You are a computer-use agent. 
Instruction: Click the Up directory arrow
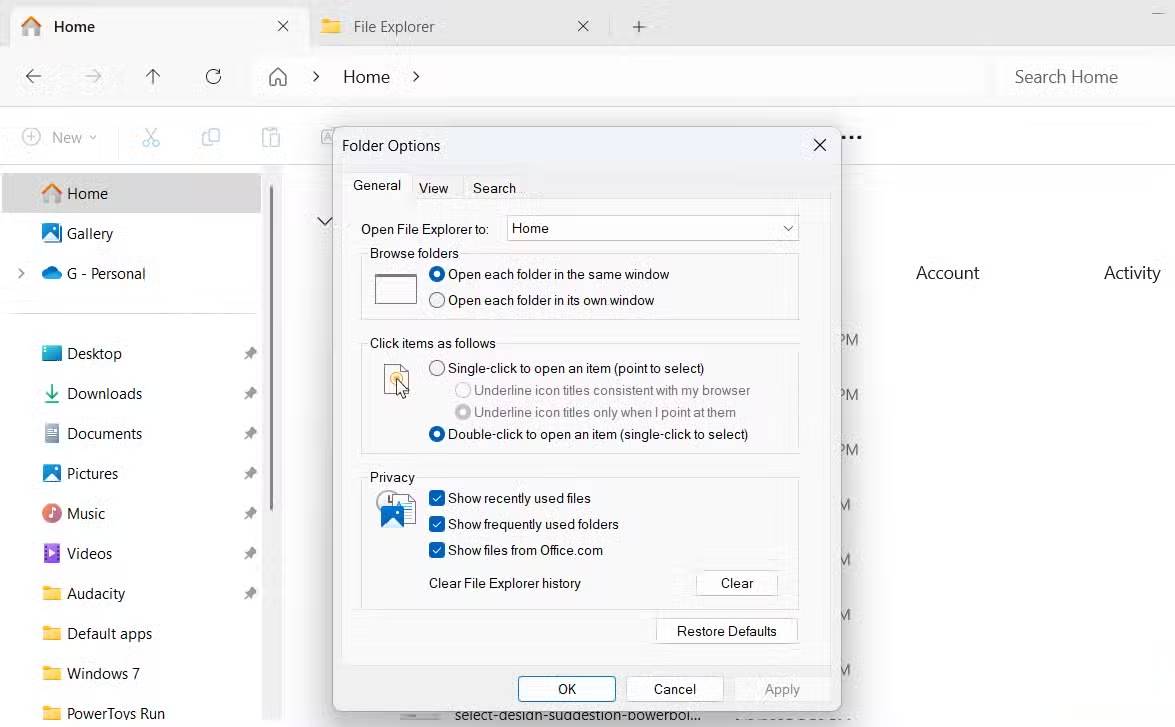(x=153, y=77)
